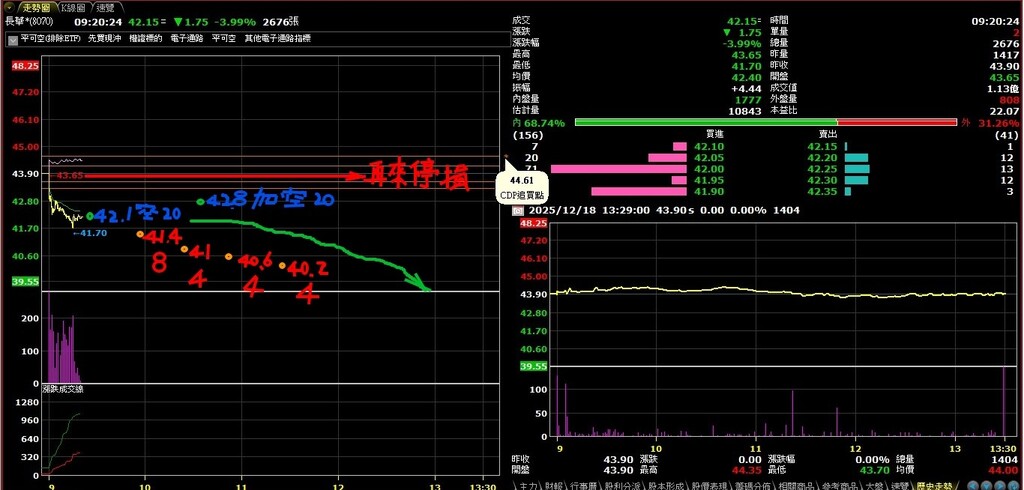Select the 歷史走勢 bottom tab
The image size is (1024, 490).
[x=935, y=484]
